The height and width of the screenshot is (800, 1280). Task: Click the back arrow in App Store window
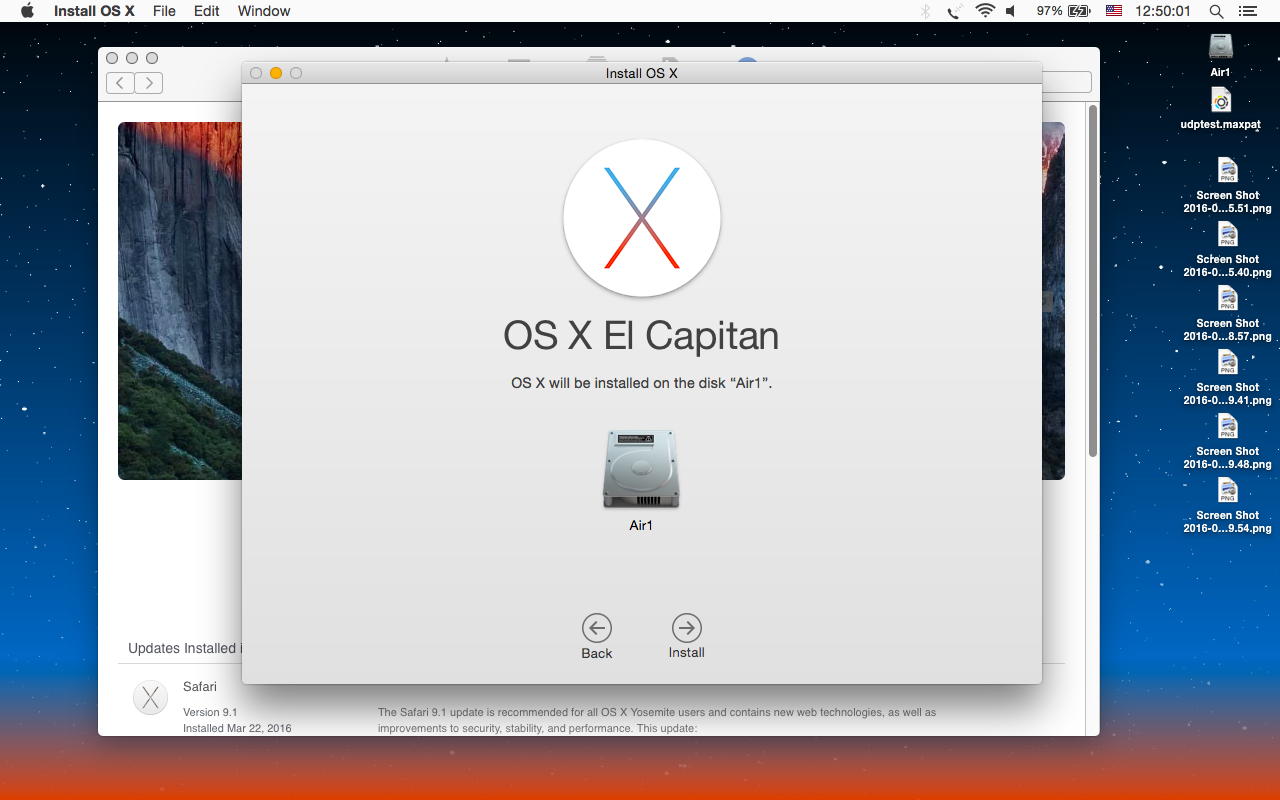(x=120, y=83)
